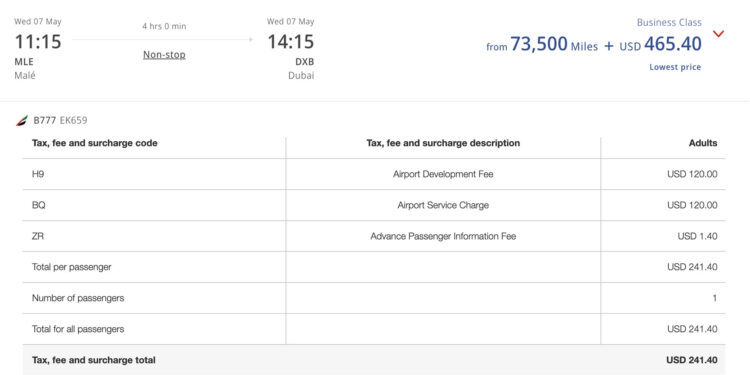
Task: Click the Lowest price label
Action: point(675,67)
